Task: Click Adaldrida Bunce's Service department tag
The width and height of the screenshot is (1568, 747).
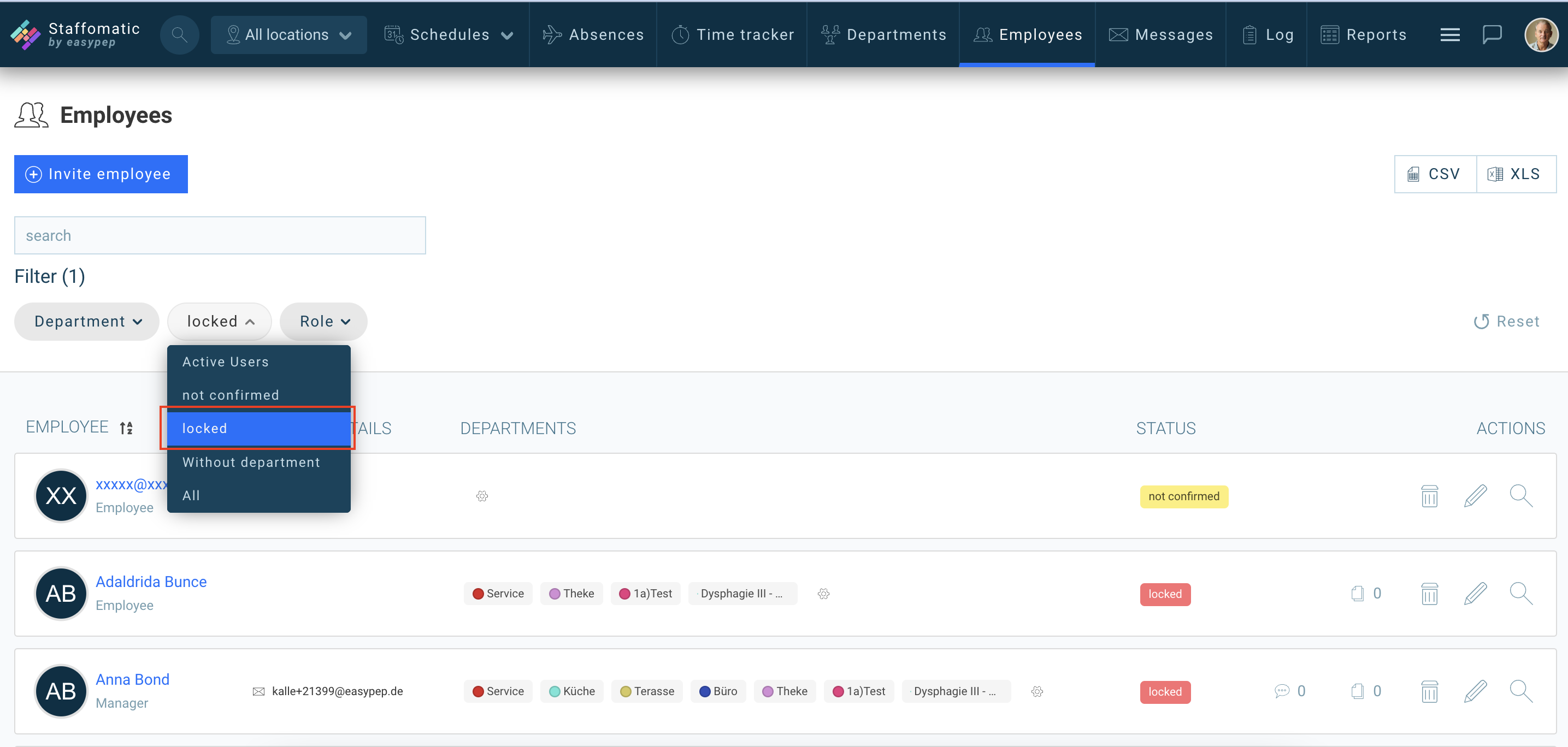Action: point(498,594)
